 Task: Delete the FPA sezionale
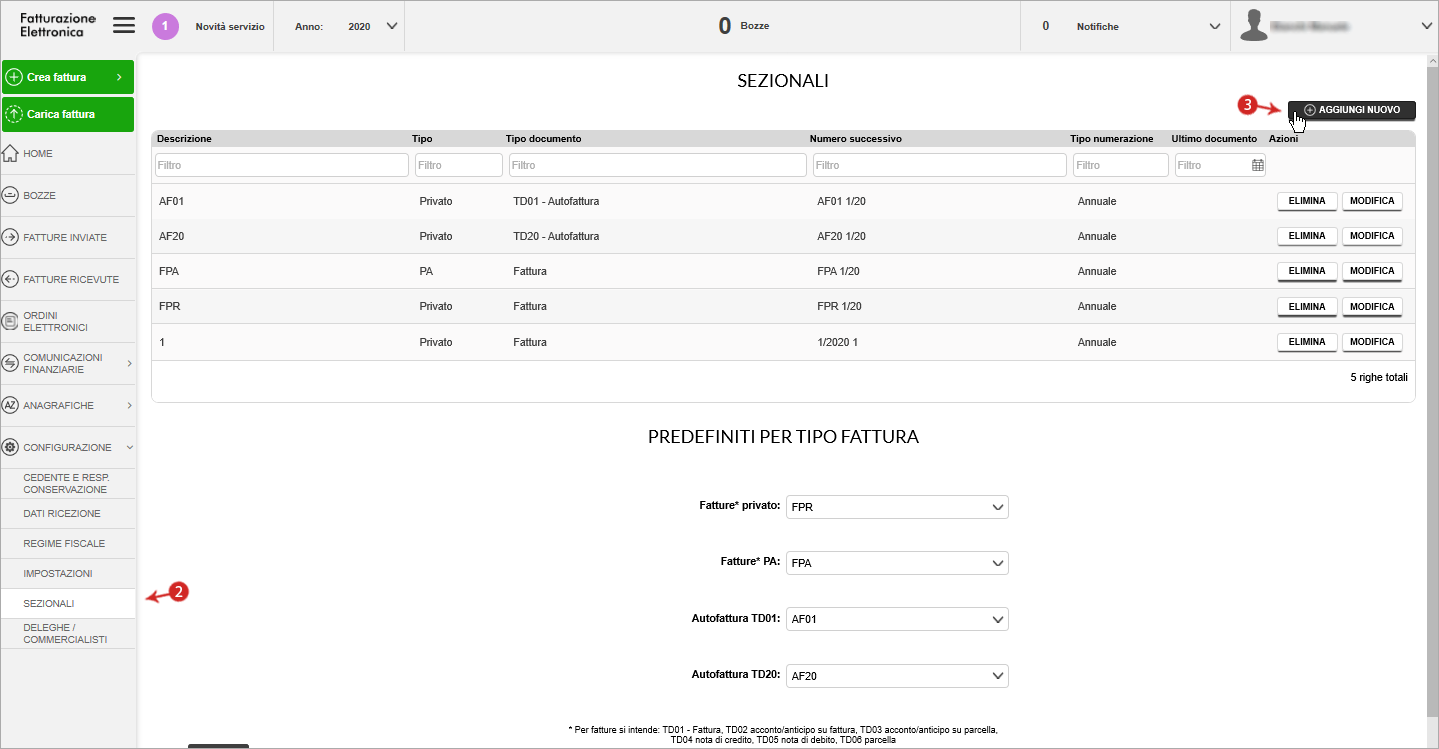[x=1307, y=271]
